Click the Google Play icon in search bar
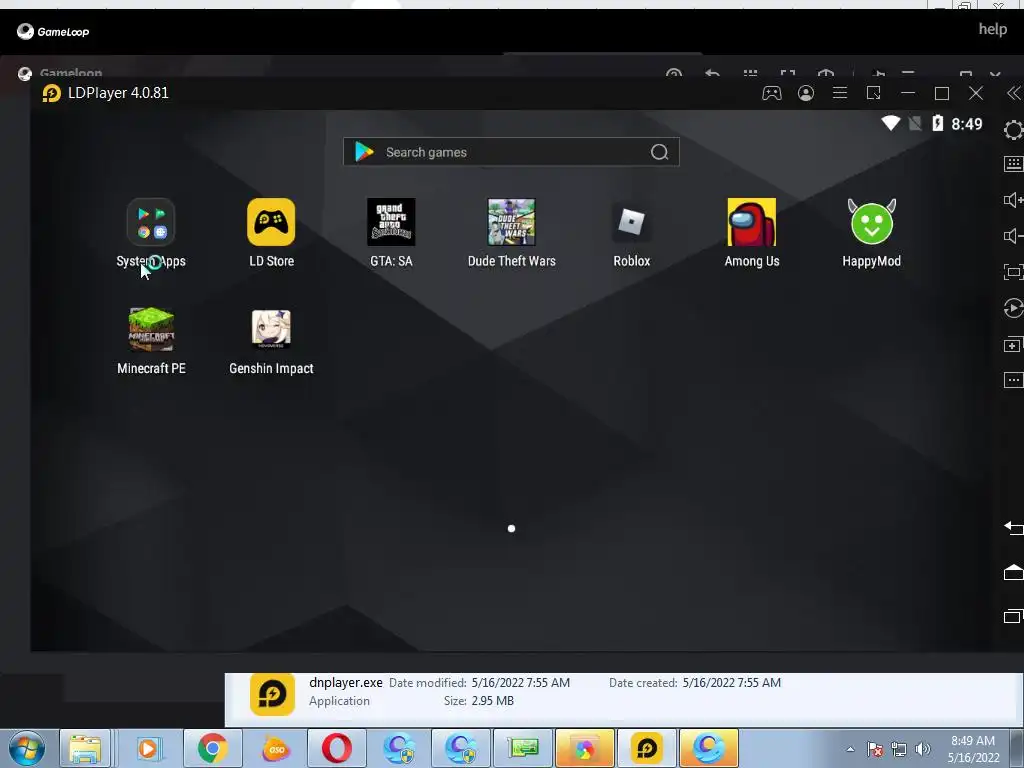The width and height of the screenshot is (1024, 768). tap(364, 152)
